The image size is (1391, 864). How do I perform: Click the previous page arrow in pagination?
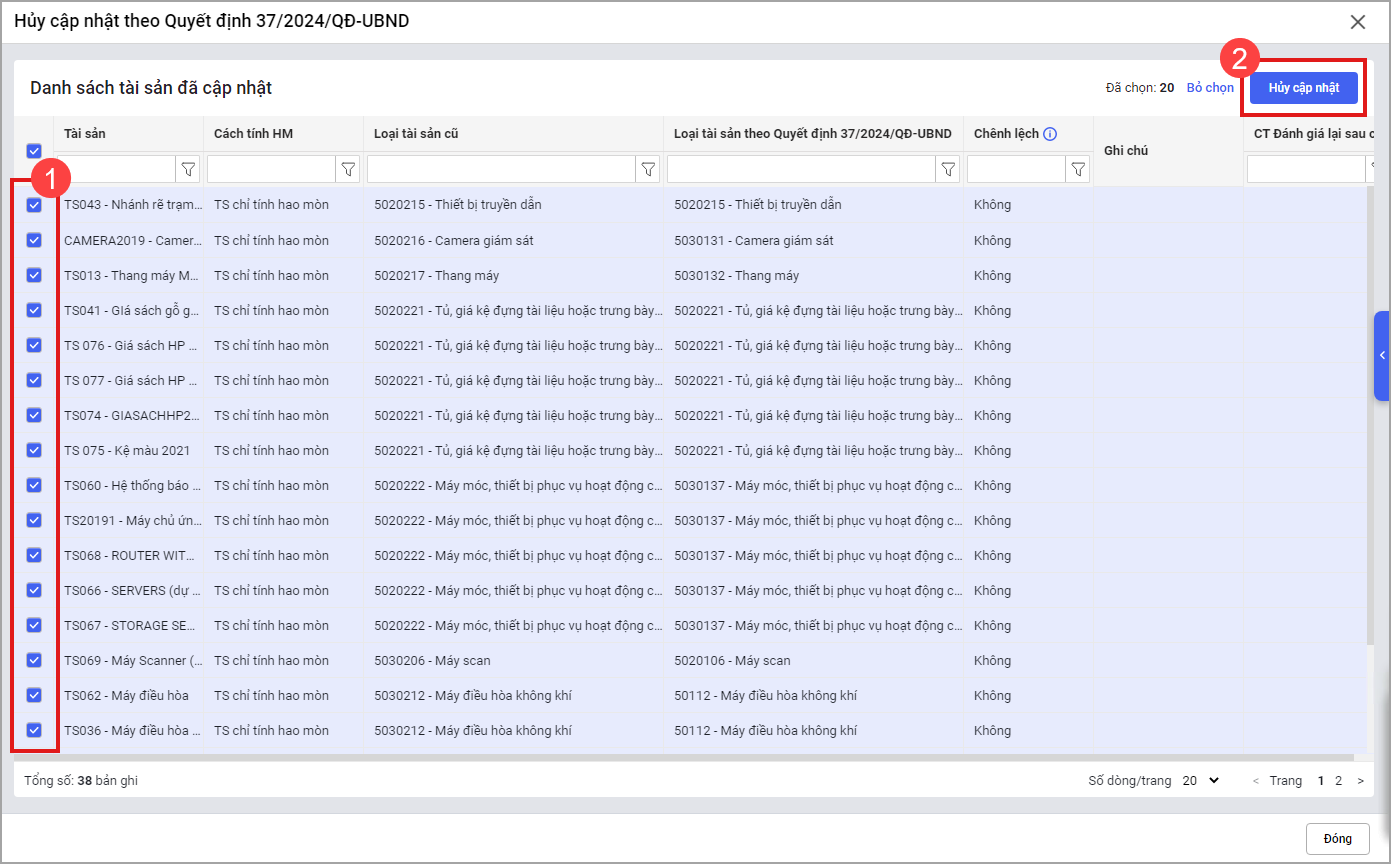point(1256,781)
